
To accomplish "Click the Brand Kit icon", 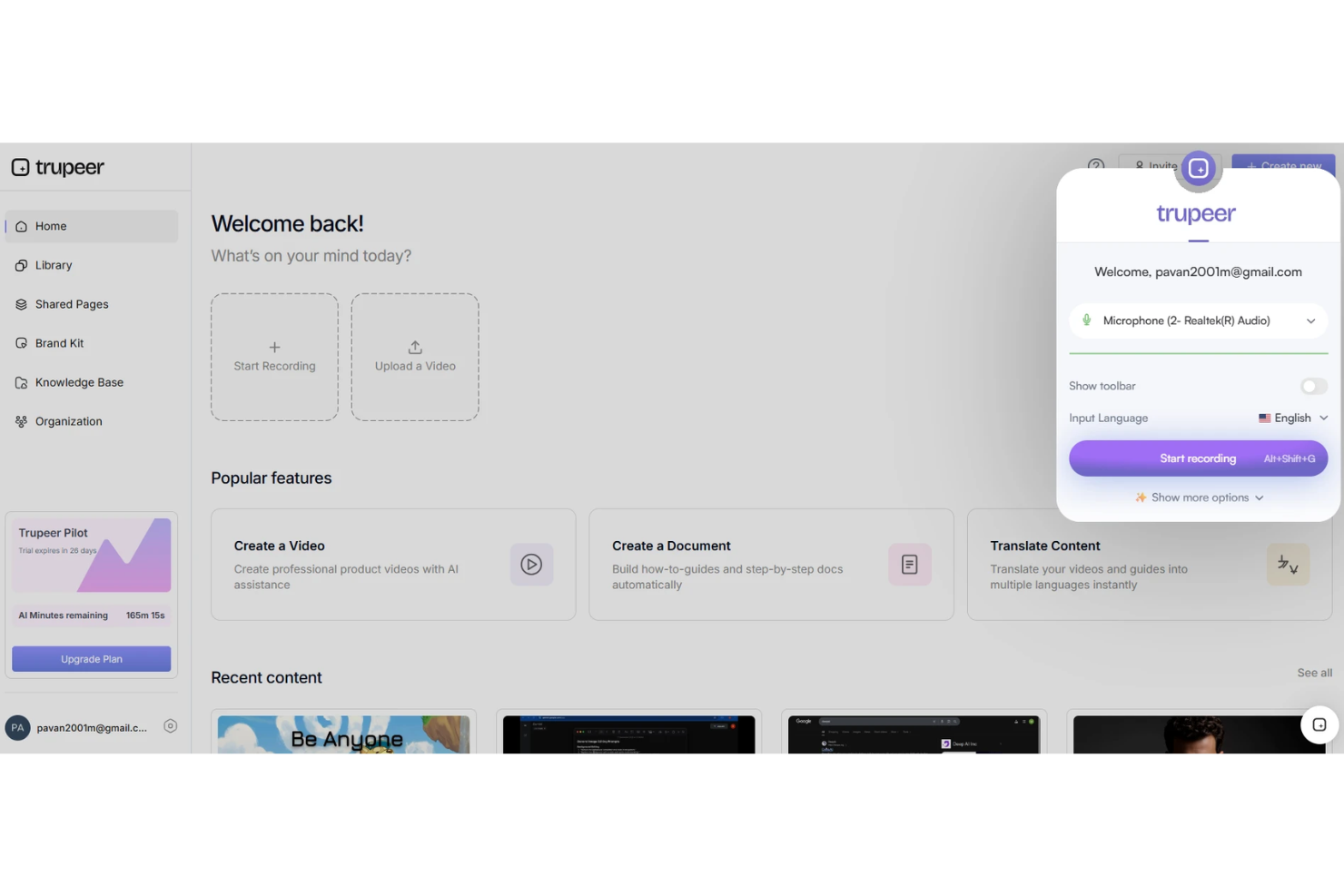I will click(x=21, y=343).
